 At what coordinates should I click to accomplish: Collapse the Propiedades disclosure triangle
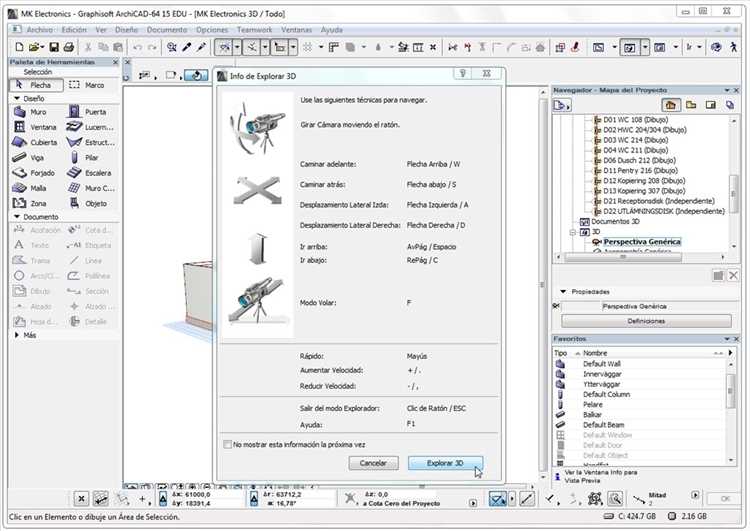[563, 291]
